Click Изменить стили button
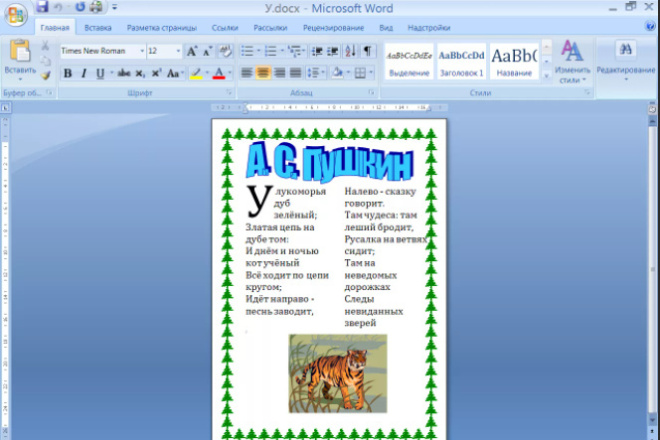 [572, 61]
